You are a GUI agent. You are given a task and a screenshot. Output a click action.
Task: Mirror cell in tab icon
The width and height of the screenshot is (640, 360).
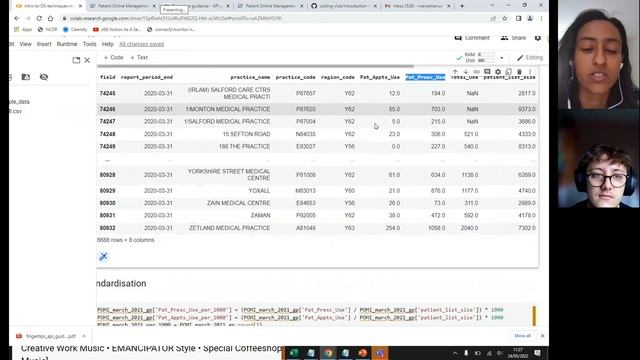[509, 72]
